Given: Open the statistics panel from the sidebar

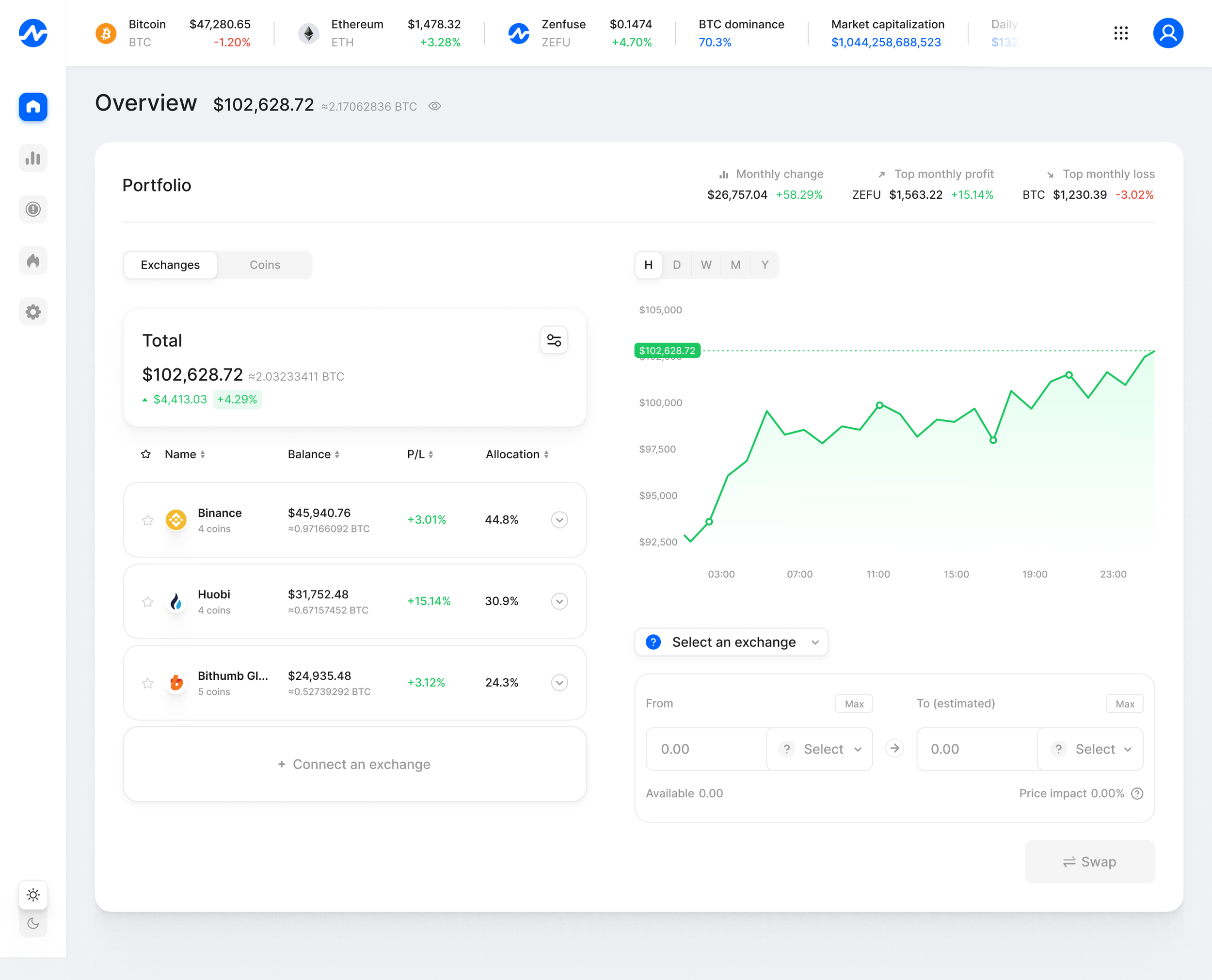Looking at the screenshot, I should tap(33, 158).
